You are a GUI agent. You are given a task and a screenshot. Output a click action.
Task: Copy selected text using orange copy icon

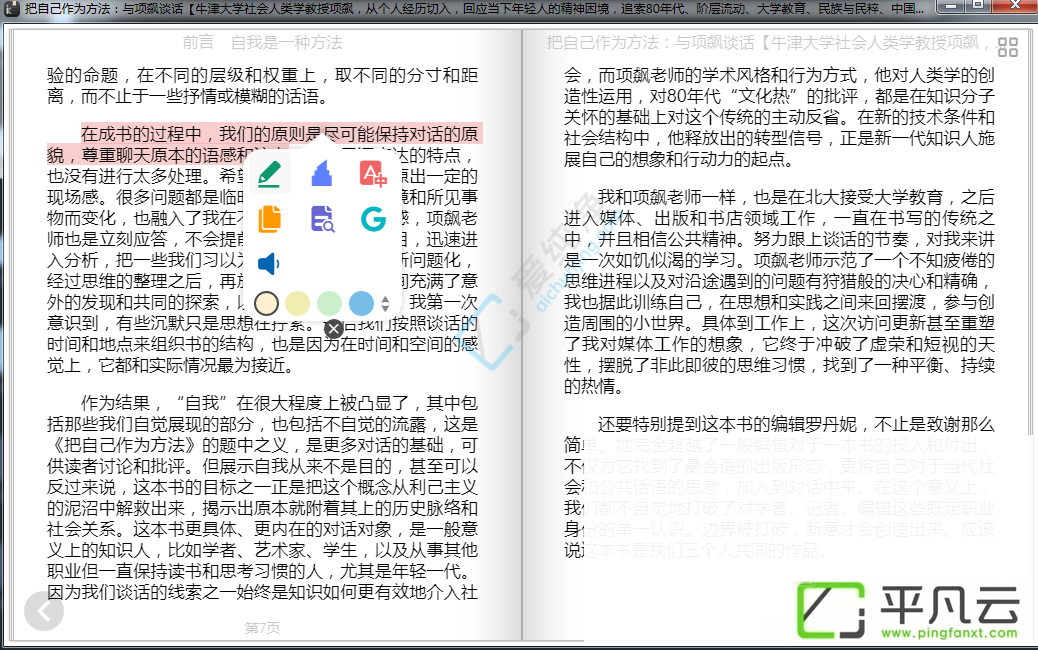tap(269, 219)
